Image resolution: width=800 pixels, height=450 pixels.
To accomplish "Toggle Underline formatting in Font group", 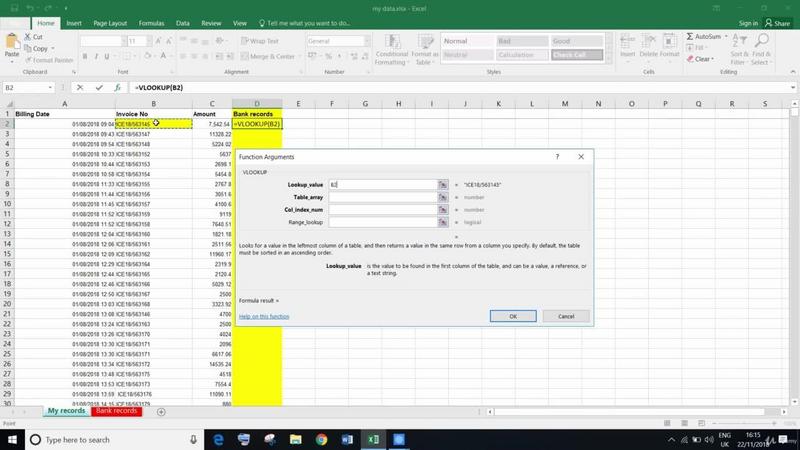I will pos(107,56).
